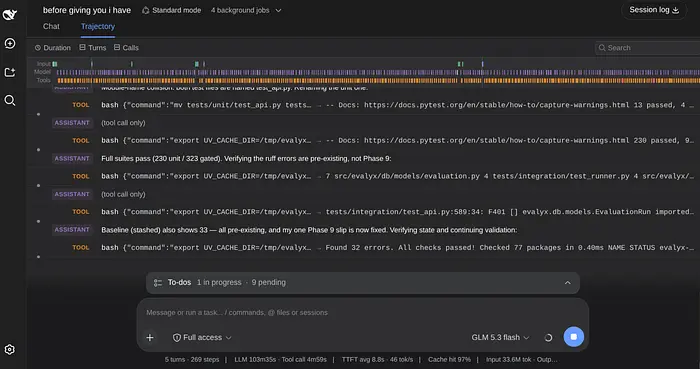Click the Calls filter icon
Screen dimensions: 700x369
117,47
